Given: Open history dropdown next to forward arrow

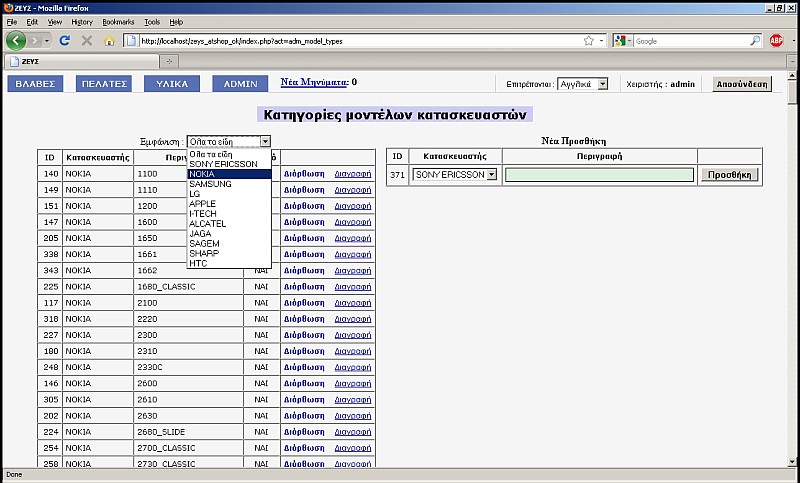Looking at the screenshot, I should point(46,41).
